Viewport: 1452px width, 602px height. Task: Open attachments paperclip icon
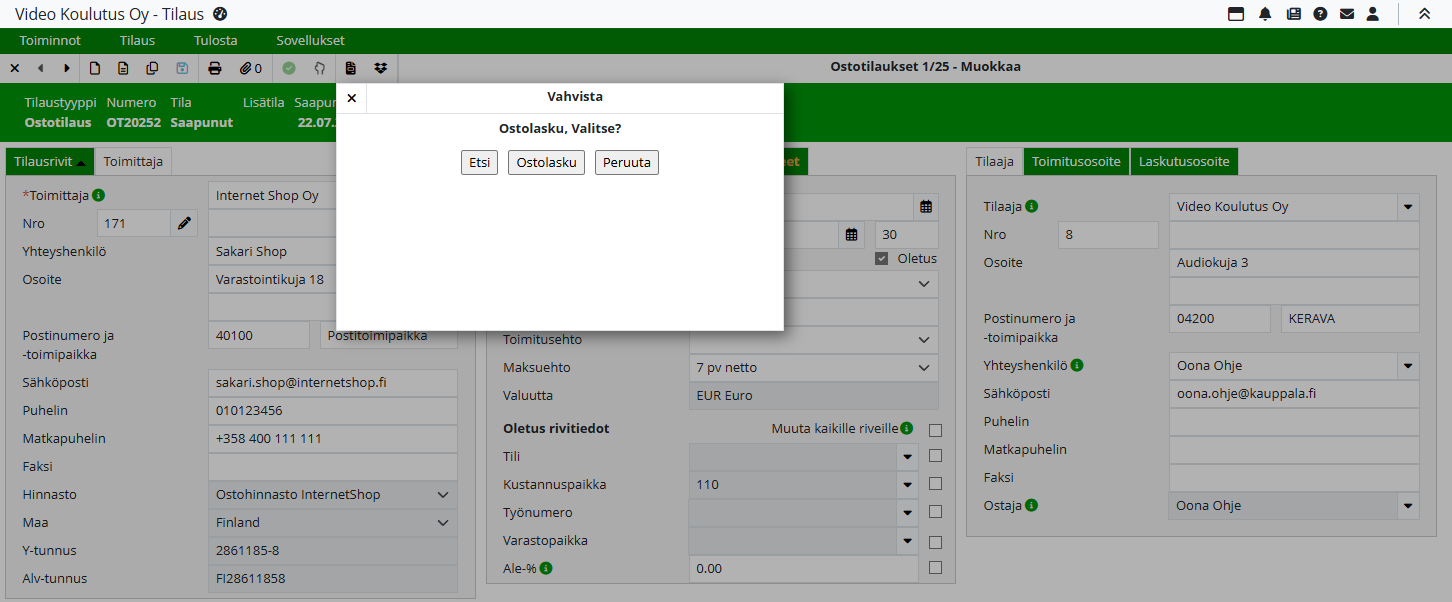coord(250,68)
